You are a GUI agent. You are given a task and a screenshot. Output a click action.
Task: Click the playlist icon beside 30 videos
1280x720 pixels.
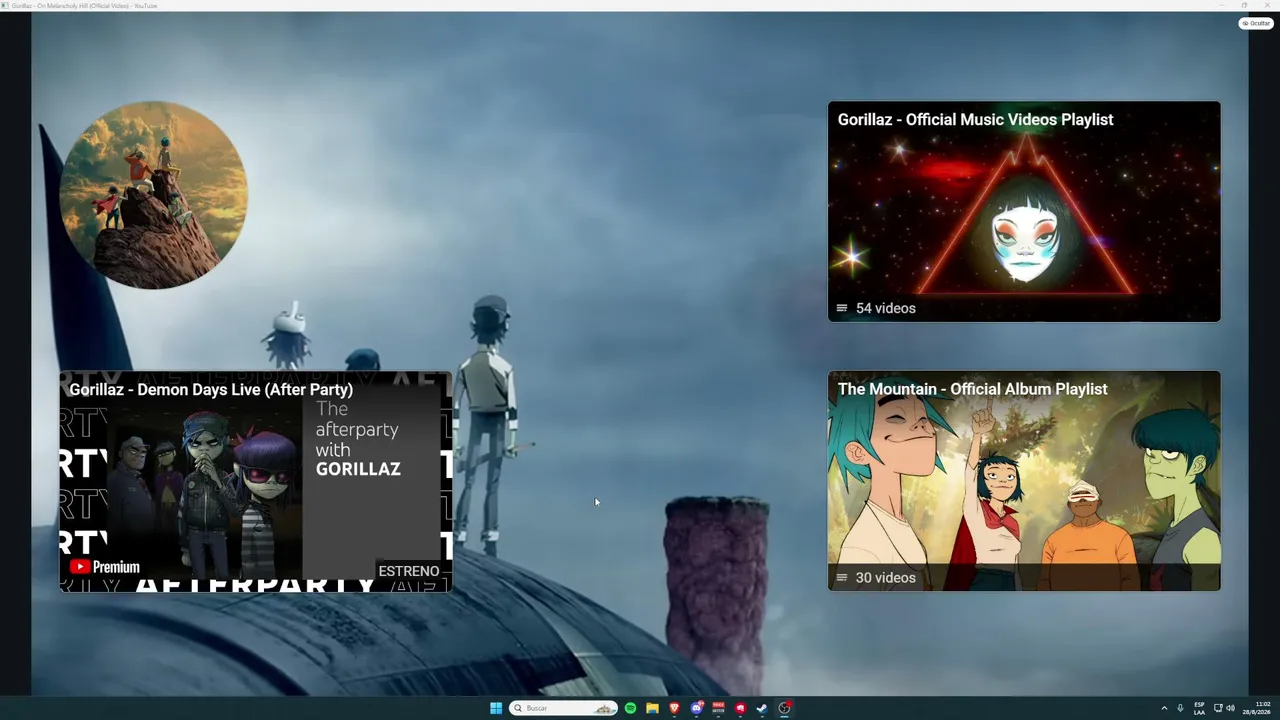pos(842,577)
